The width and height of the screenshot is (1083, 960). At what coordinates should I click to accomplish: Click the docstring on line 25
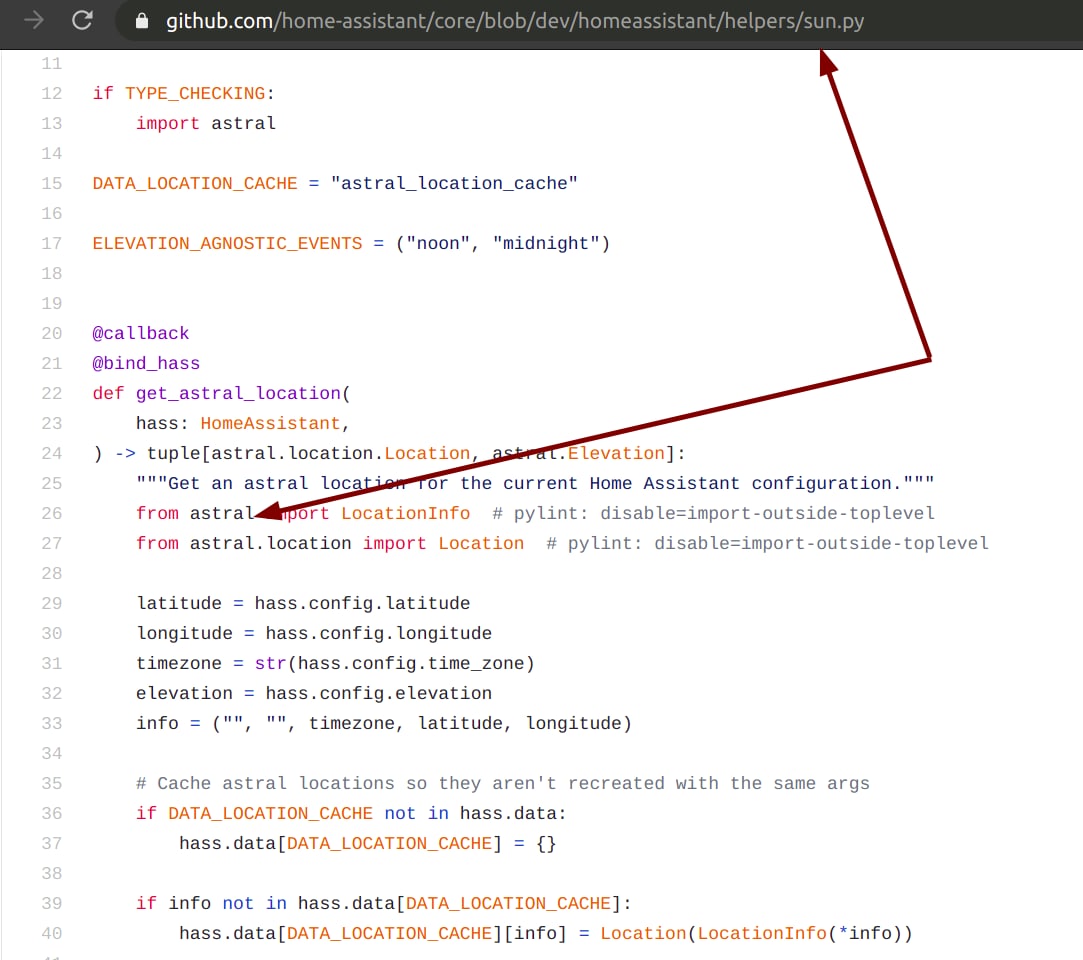[x=535, y=483]
